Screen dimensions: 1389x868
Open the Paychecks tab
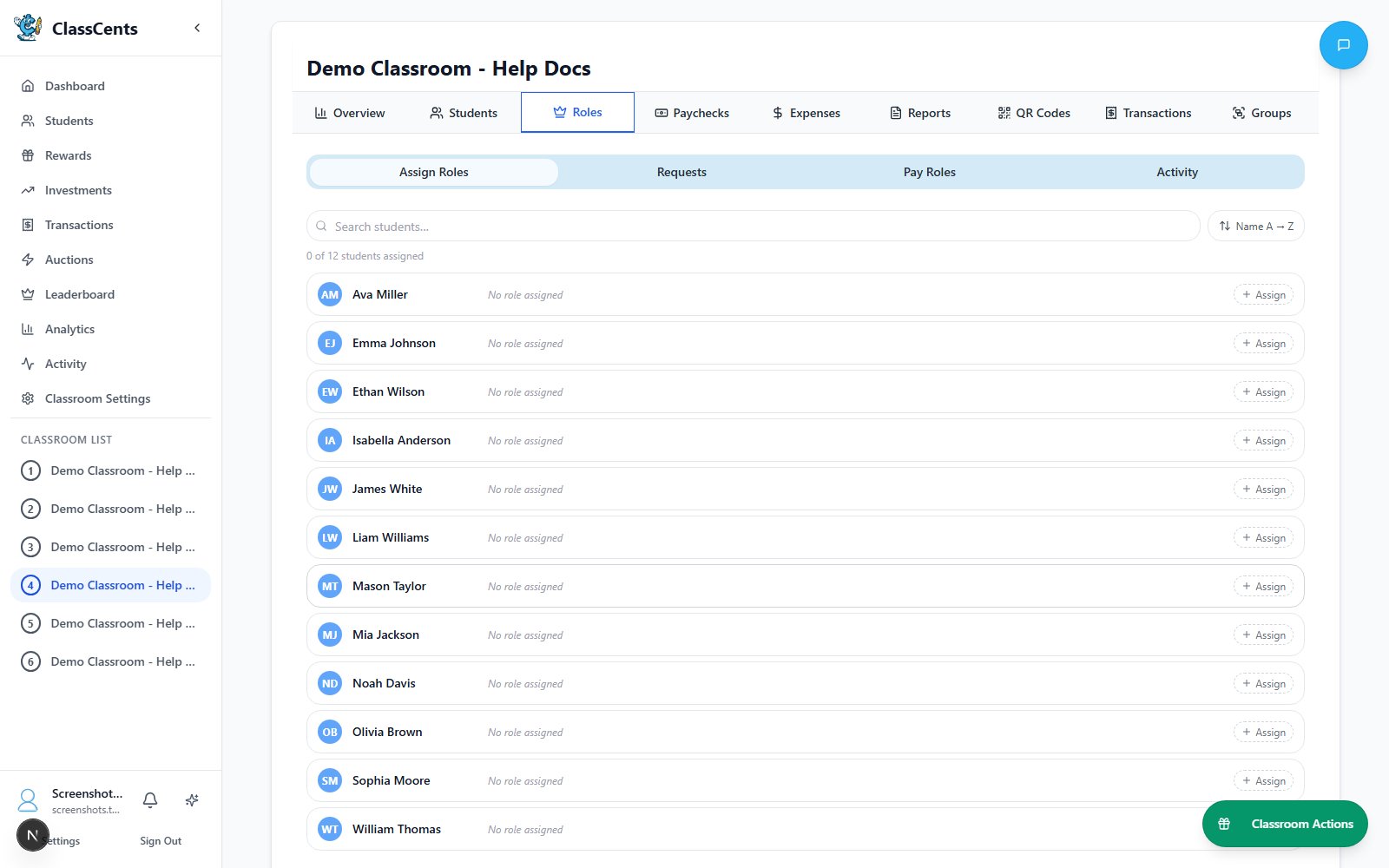click(x=692, y=113)
